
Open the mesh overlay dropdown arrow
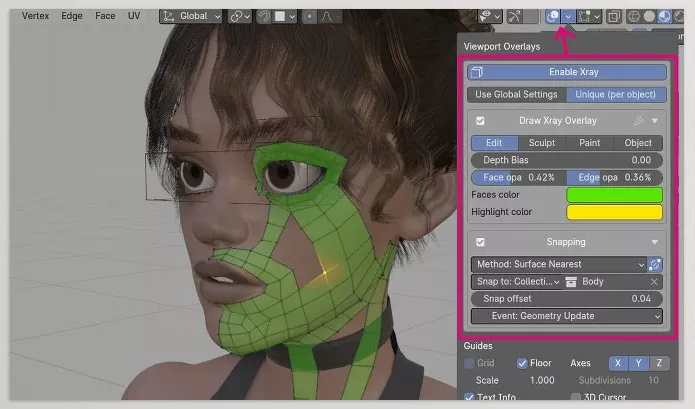[x=597, y=17]
